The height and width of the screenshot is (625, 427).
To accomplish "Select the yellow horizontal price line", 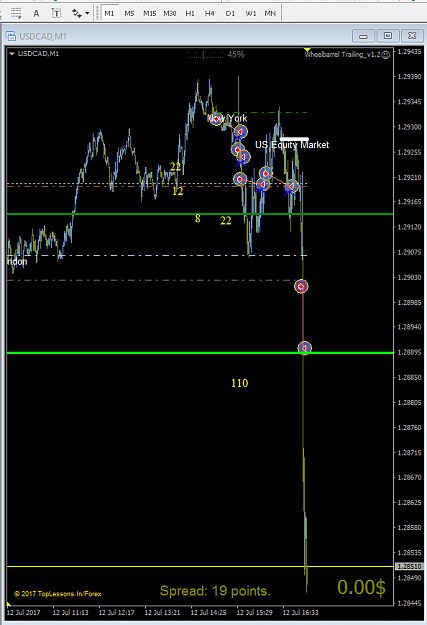I will 200,566.
